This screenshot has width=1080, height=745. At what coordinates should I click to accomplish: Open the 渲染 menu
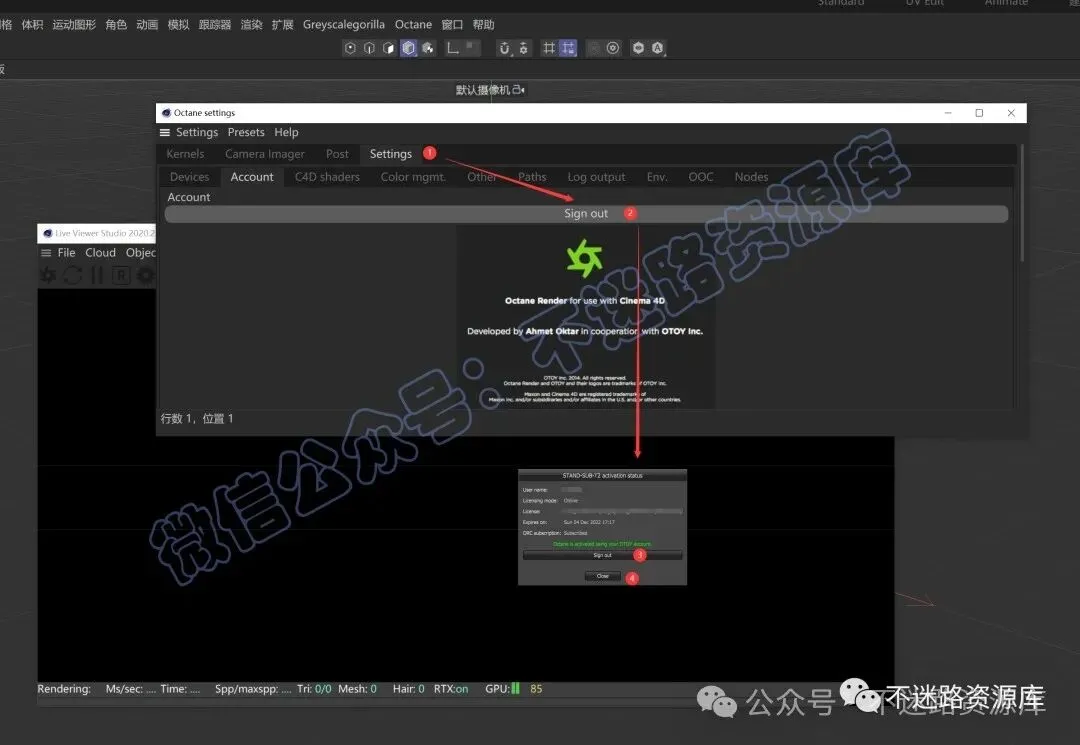pyautogui.click(x=251, y=25)
